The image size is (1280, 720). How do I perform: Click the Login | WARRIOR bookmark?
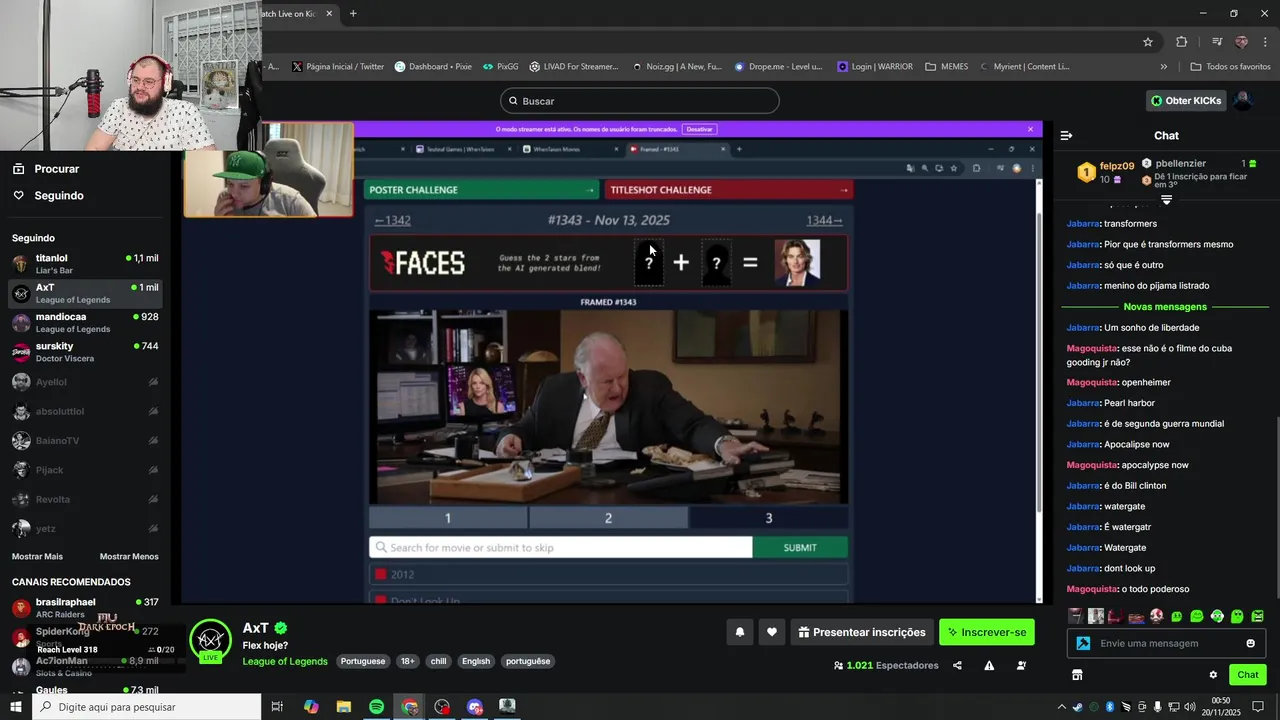coord(875,67)
